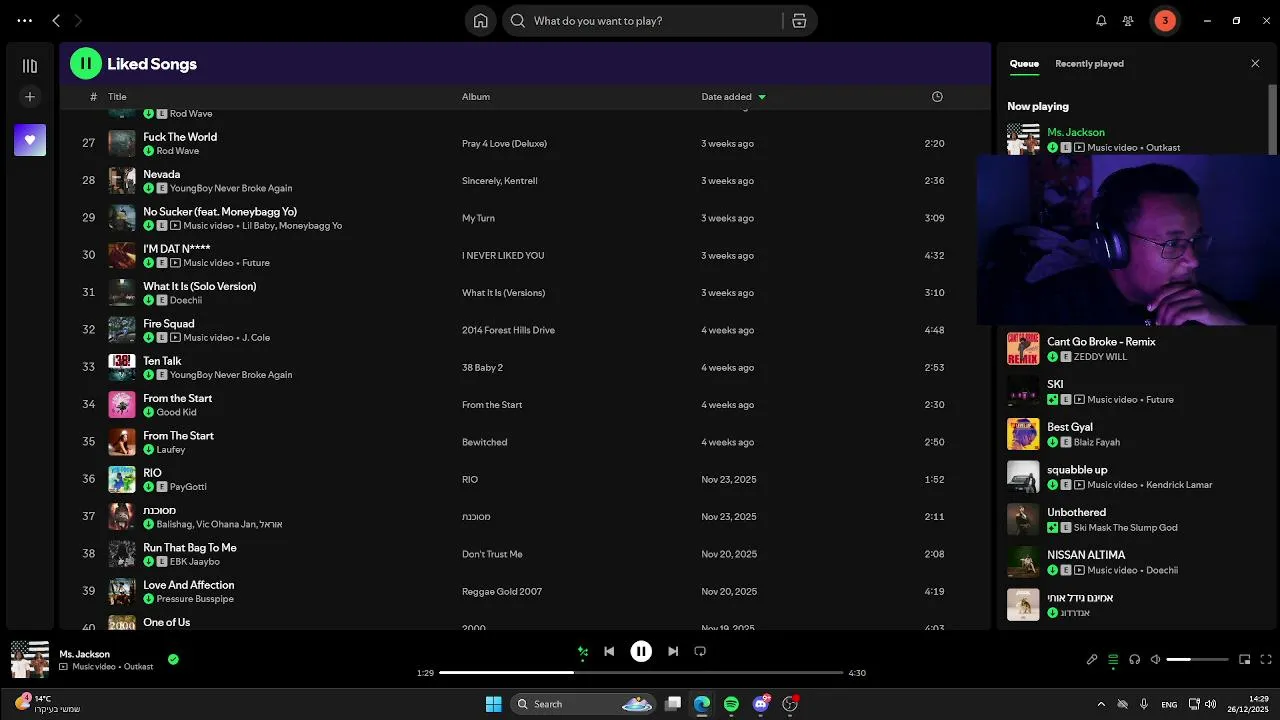The height and width of the screenshot is (720, 1280).
Task: Open Friend Activity icon
Action: [1128, 20]
